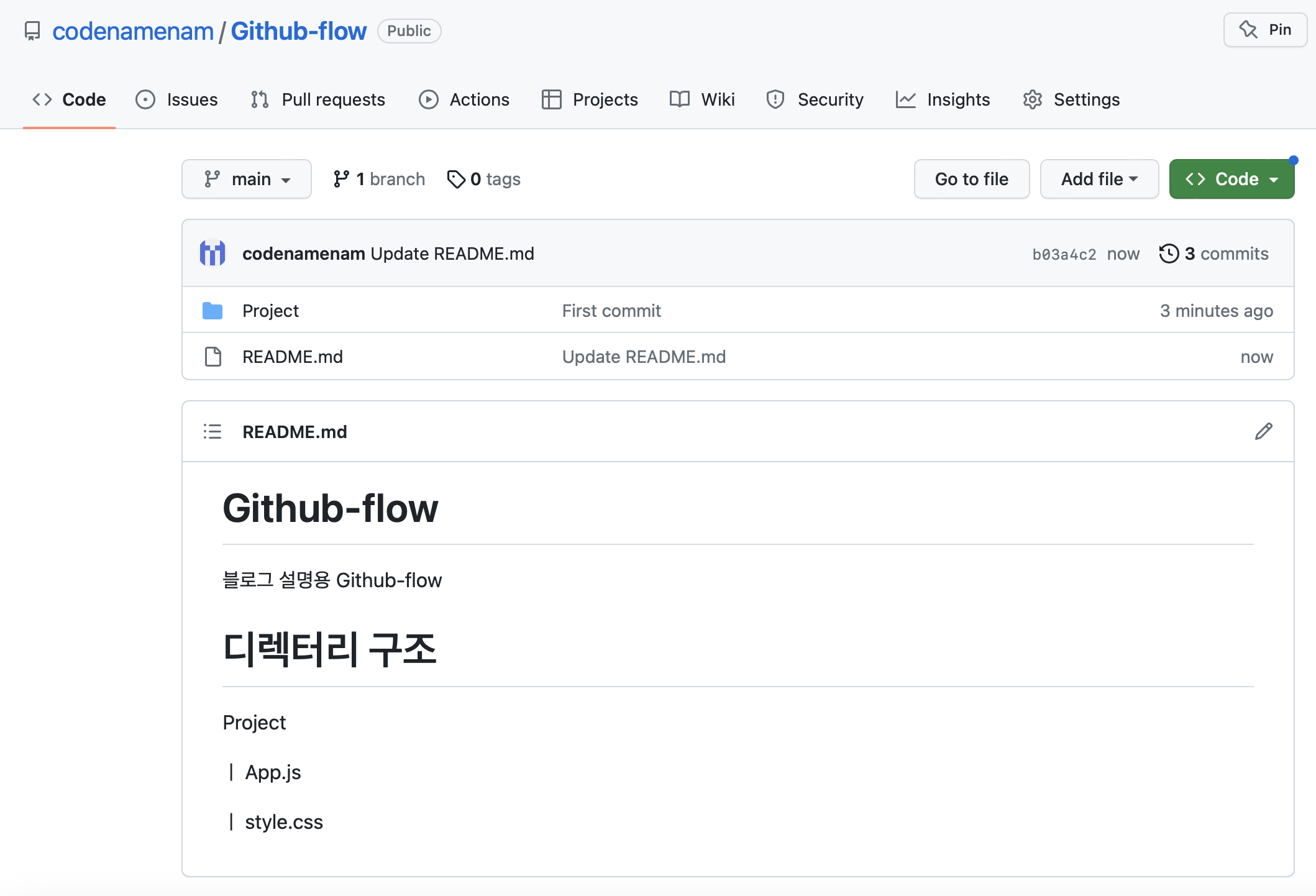Go to the Actions tab
The image size is (1316, 896).
(464, 99)
